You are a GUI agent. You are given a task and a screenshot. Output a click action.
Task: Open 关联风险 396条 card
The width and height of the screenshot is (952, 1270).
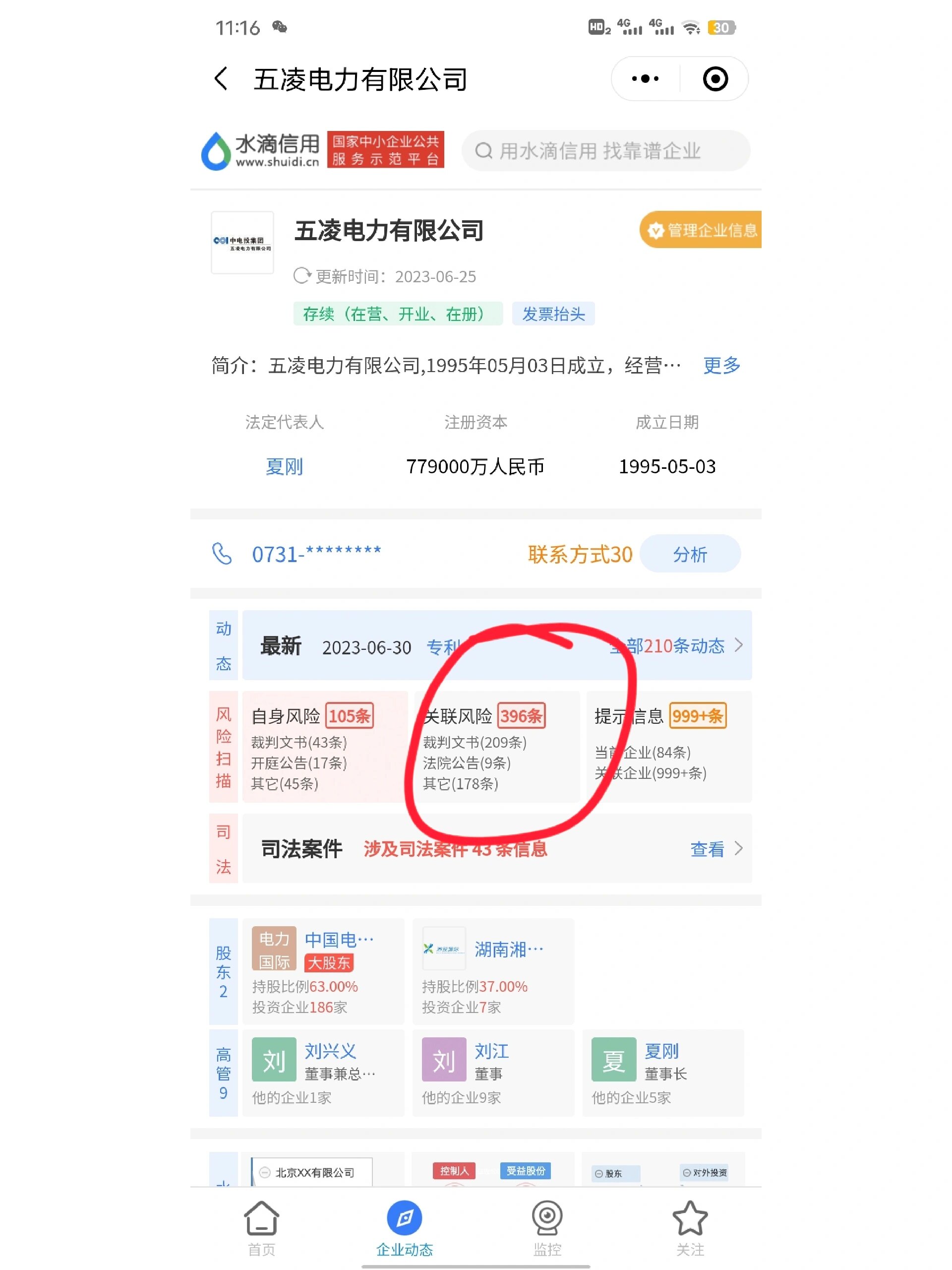[x=496, y=747]
